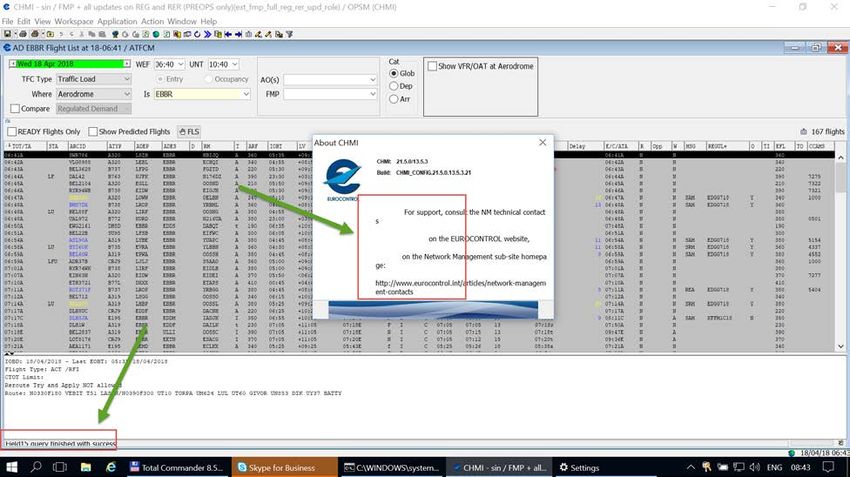This screenshot has height=477, width=850.
Task: Enable Show Predicted Flights checkbox
Action: pyautogui.click(x=93, y=132)
